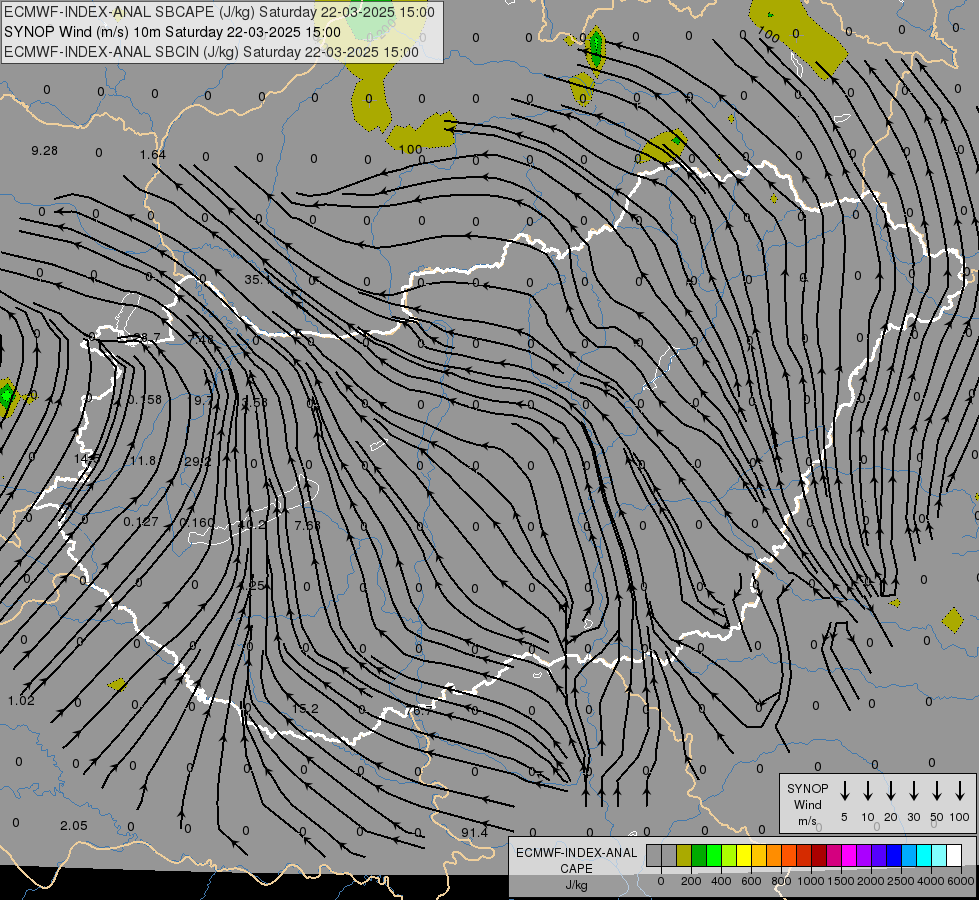This screenshot has width=979, height=900.
Task: Click the '15.2' value on the map
Action: click(305, 708)
